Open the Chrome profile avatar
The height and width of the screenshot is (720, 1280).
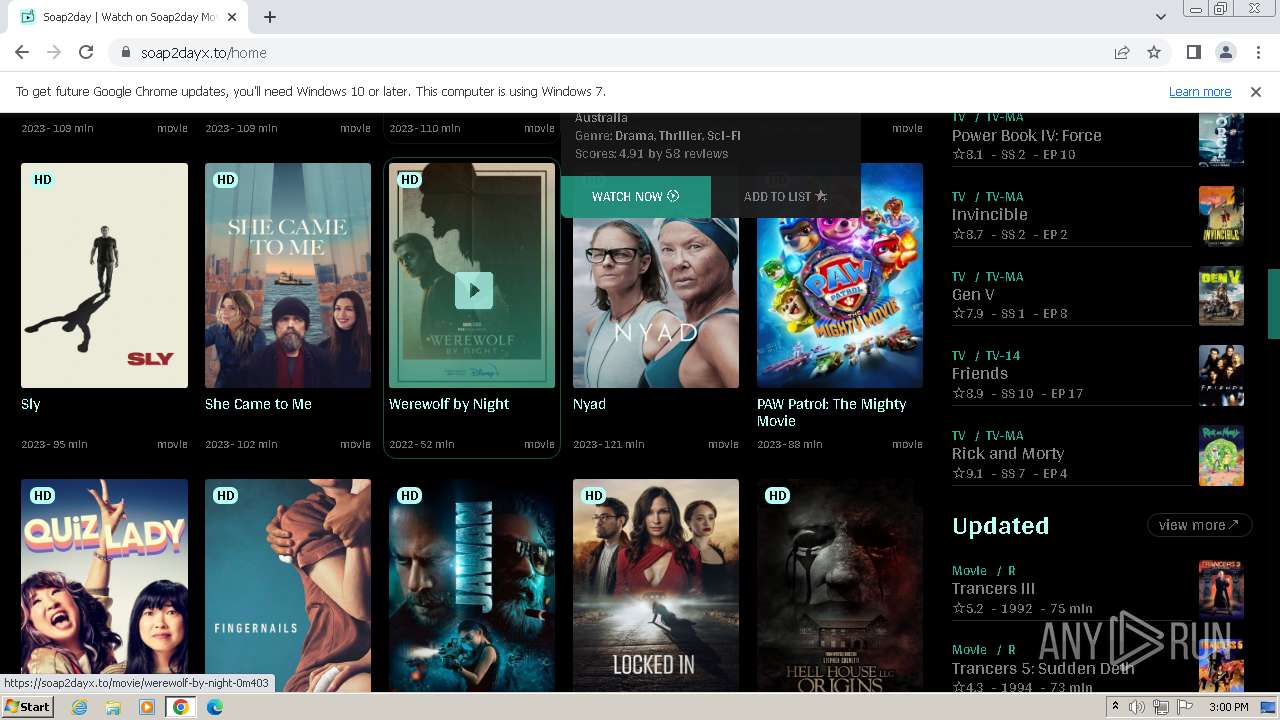coord(1225,53)
